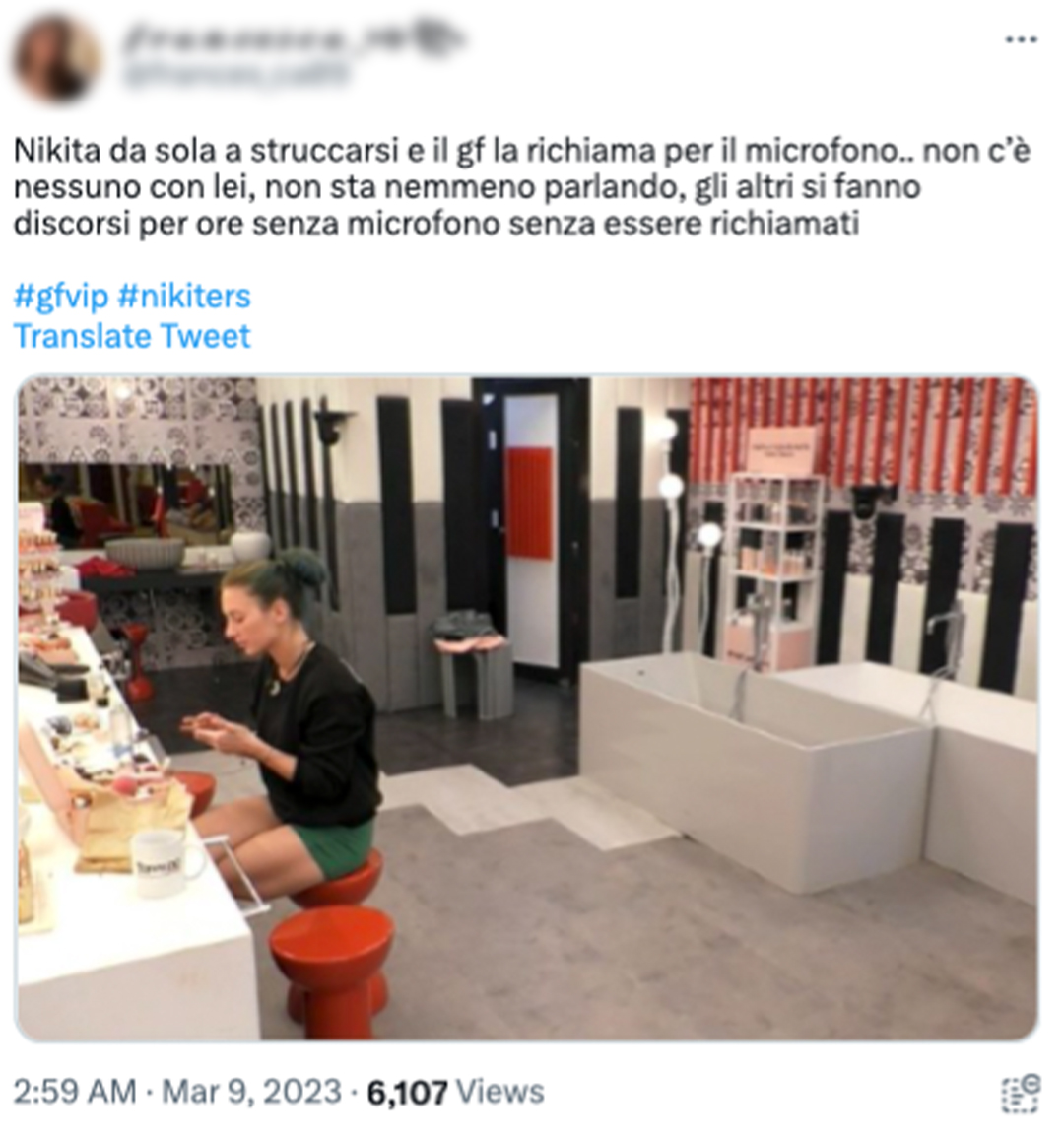Open the #nikiters hashtag

[184, 297]
